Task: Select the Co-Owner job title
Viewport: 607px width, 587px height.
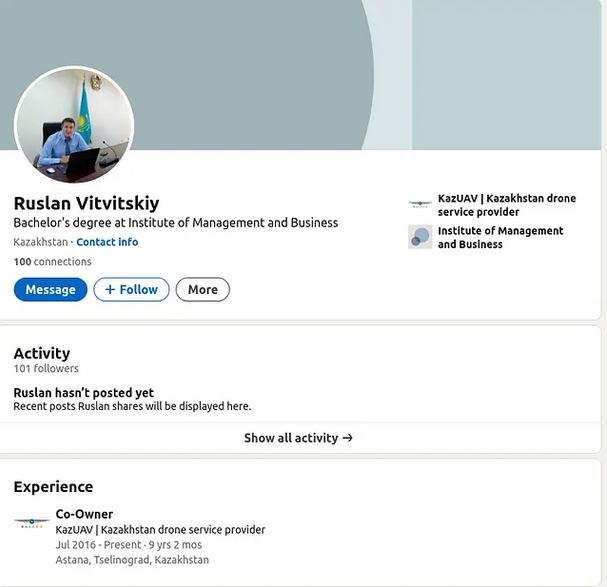Action: (x=84, y=514)
